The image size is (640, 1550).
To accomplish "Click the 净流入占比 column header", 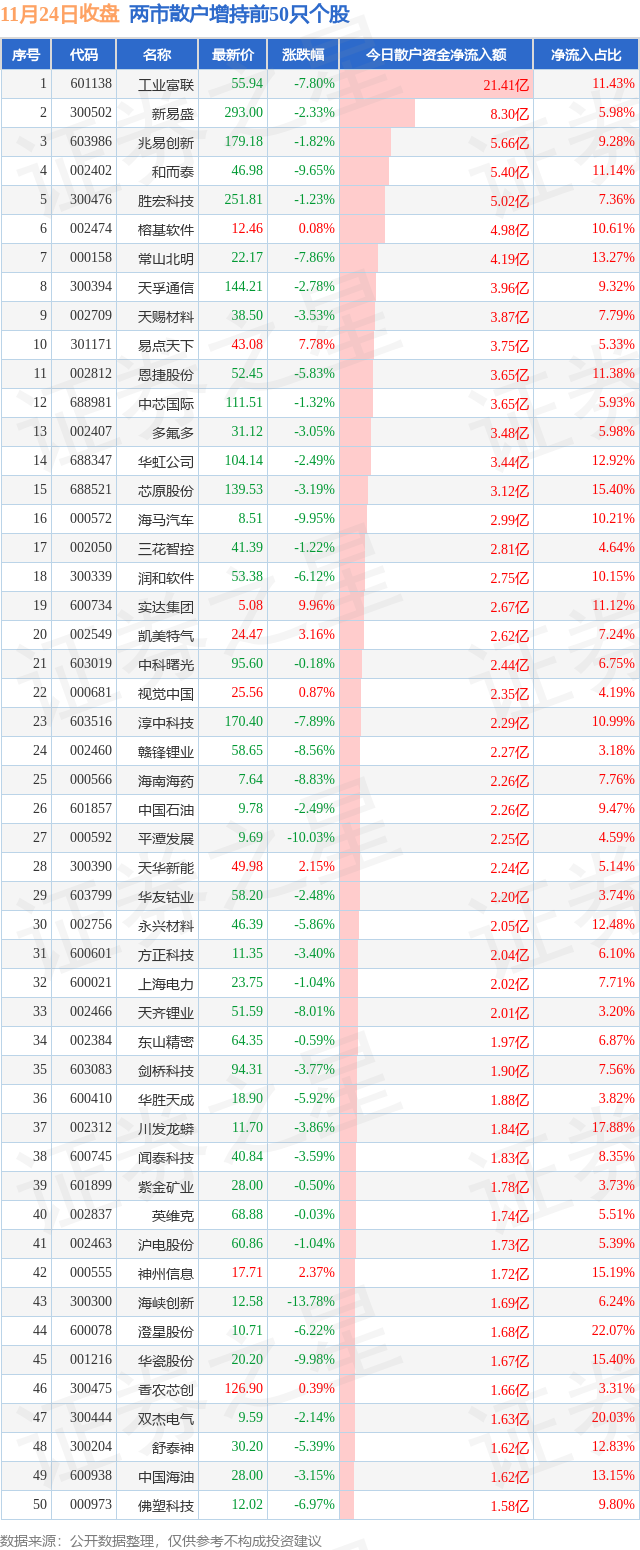I will click(586, 55).
